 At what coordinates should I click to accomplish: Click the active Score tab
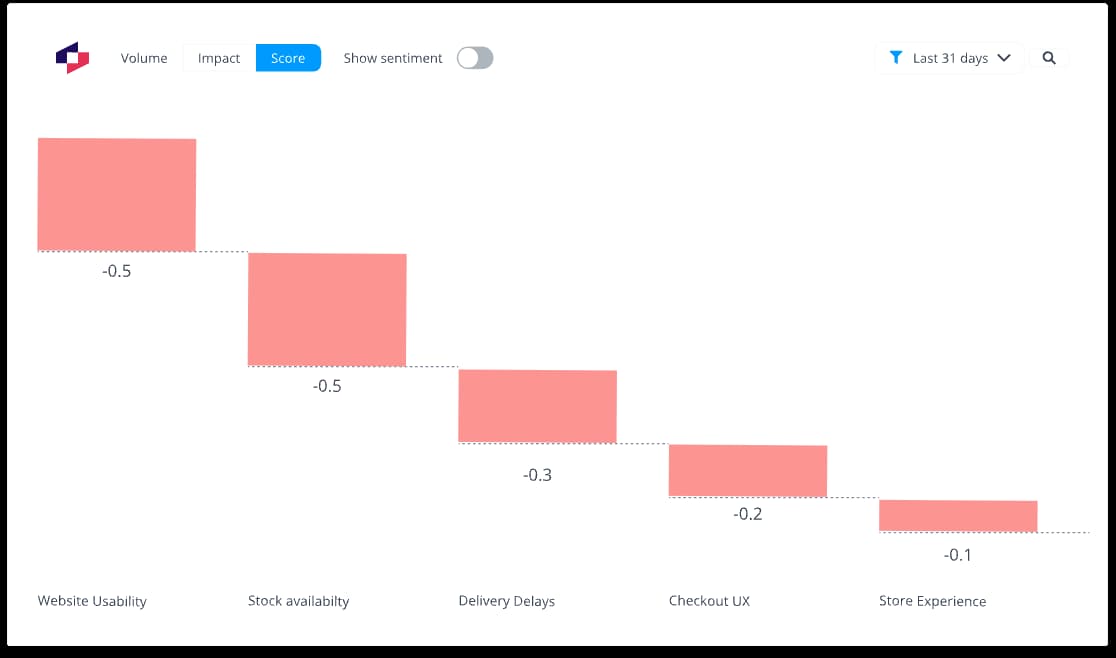tap(288, 58)
